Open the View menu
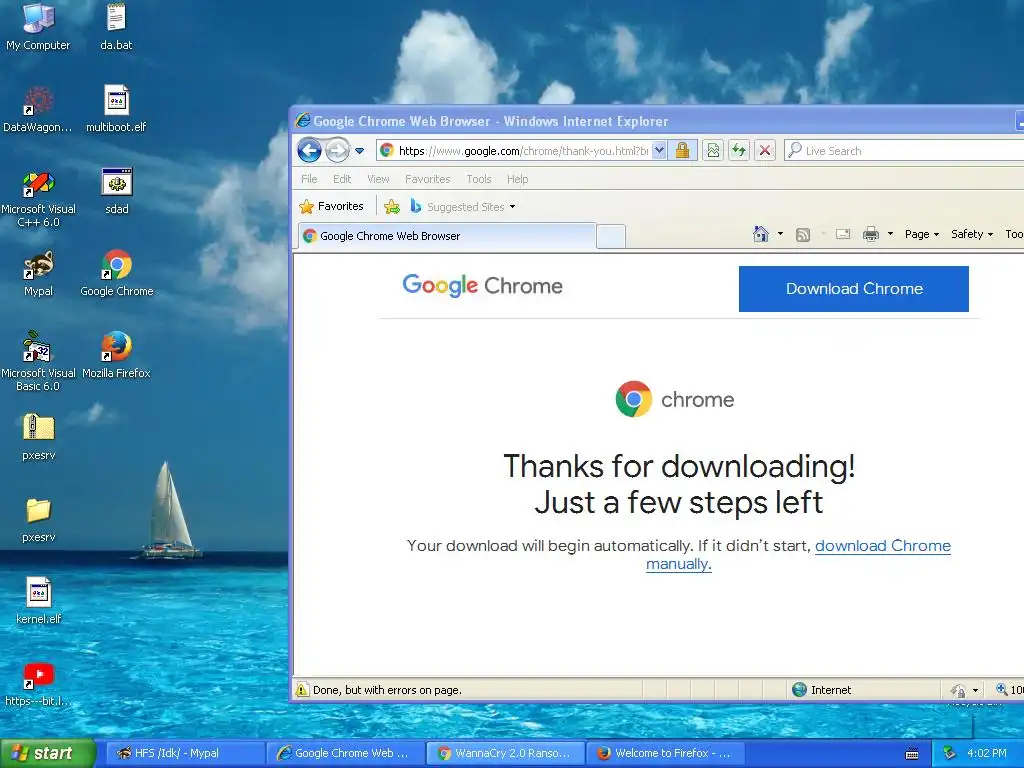This screenshot has width=1024, height=768. click(x=378, y=179)
